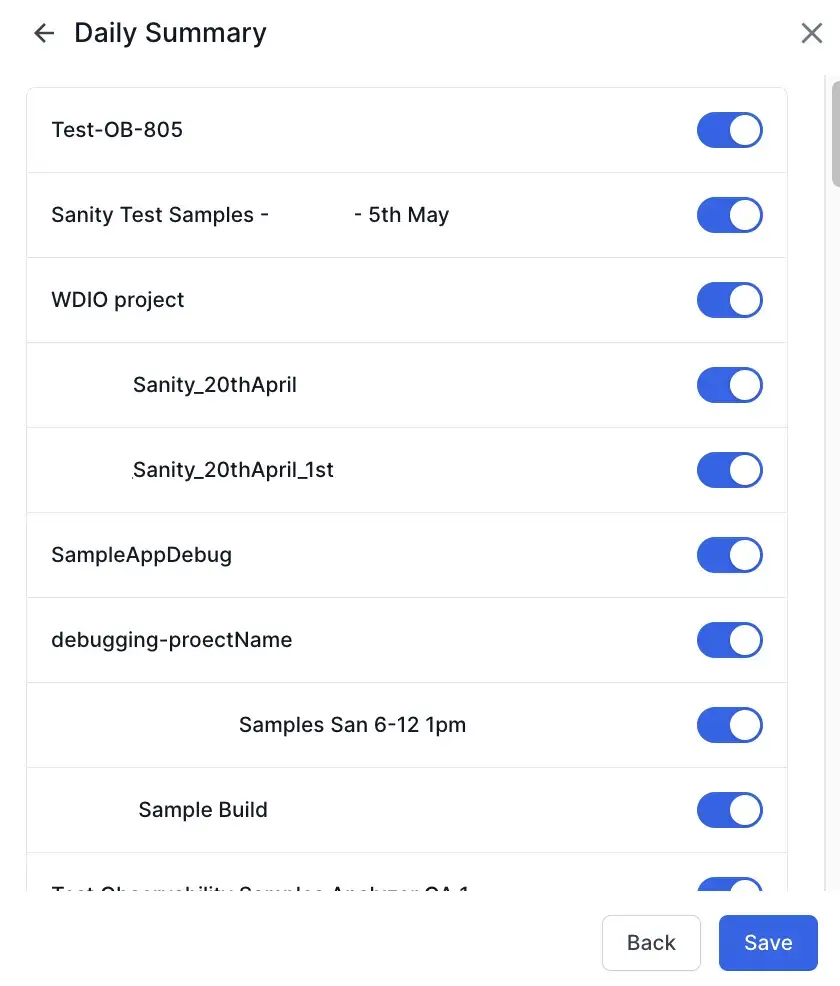Toggle the partially visible bottom row switch
This screenshot has height=986, width=840.
(x=729, y=885)
